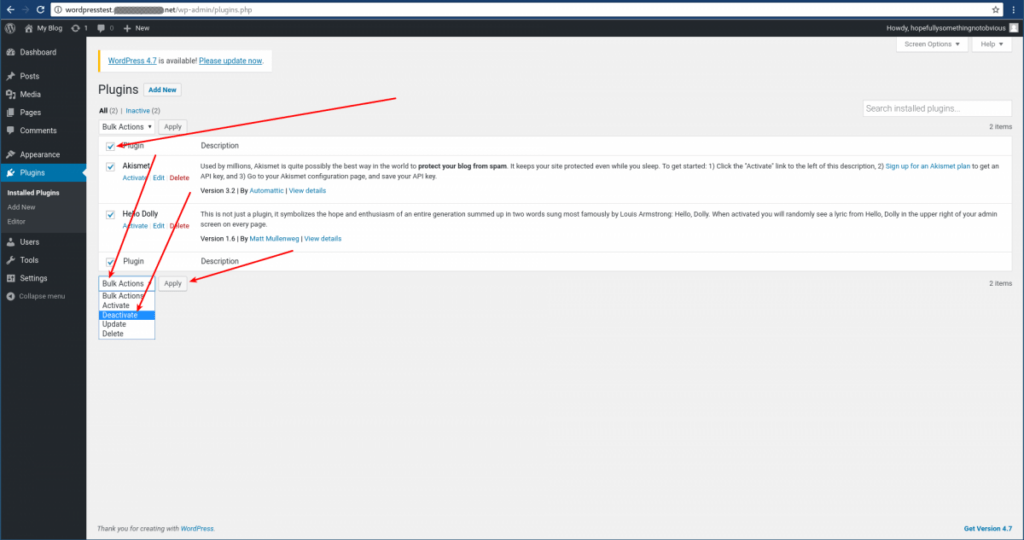
Task: Select Deactivate in the dropdown list
Action: coord(127,315)
